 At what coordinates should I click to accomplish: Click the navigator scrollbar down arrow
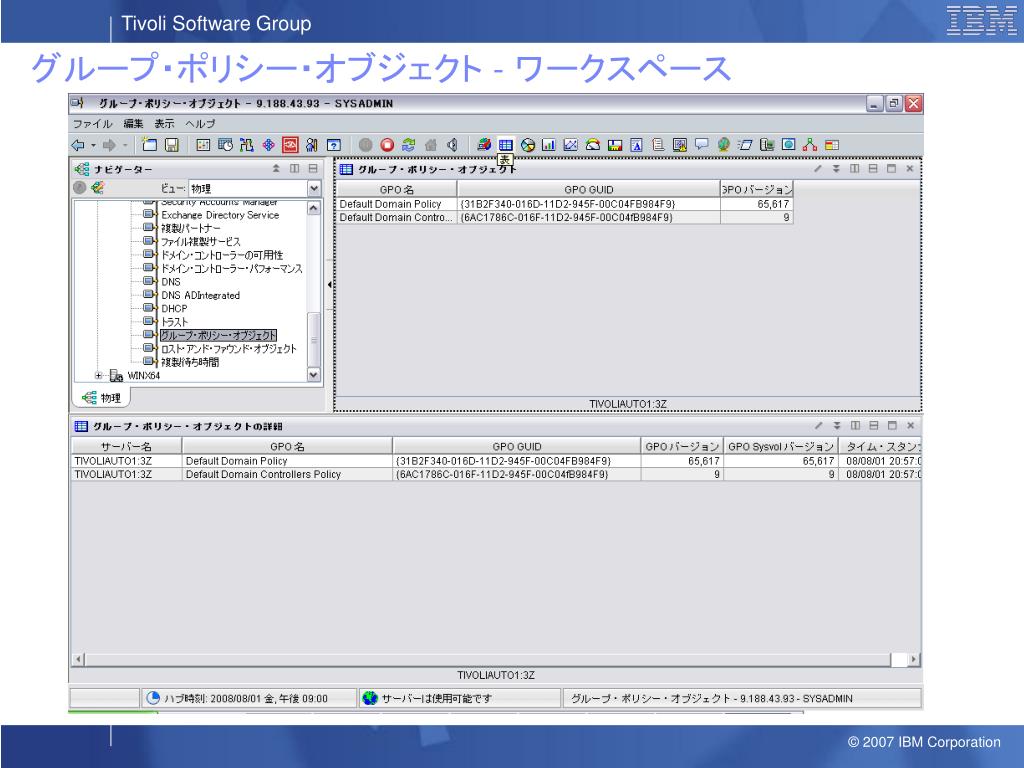(x=313, y=375)
